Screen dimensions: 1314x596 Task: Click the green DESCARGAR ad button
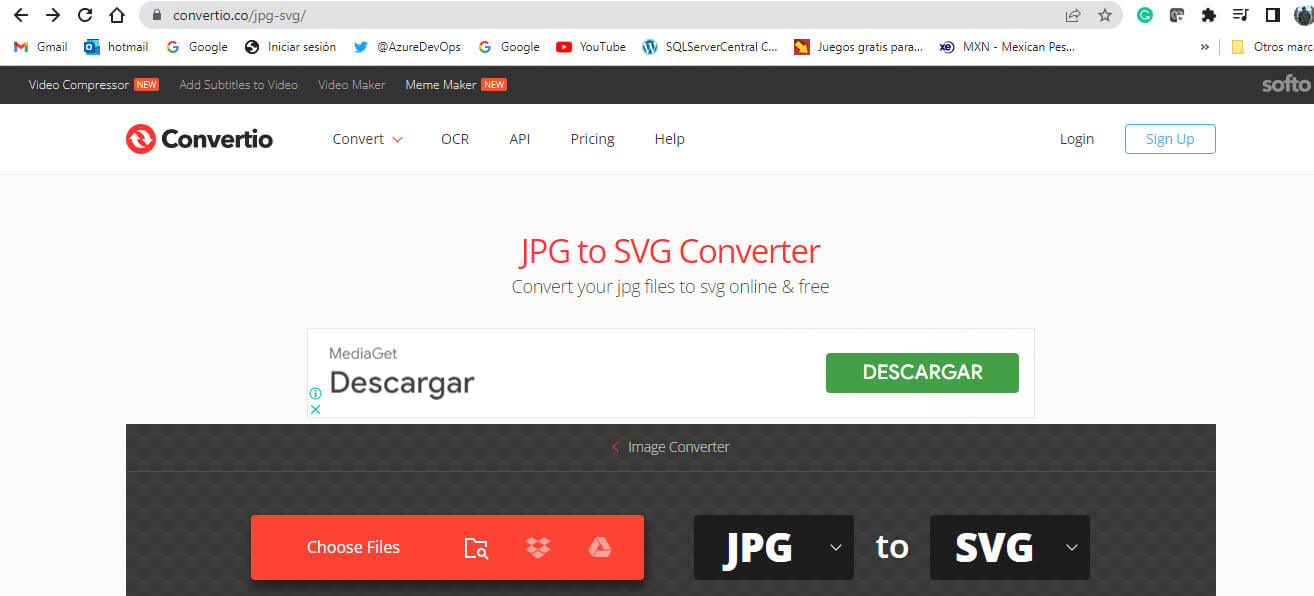(x=922, y=372)
